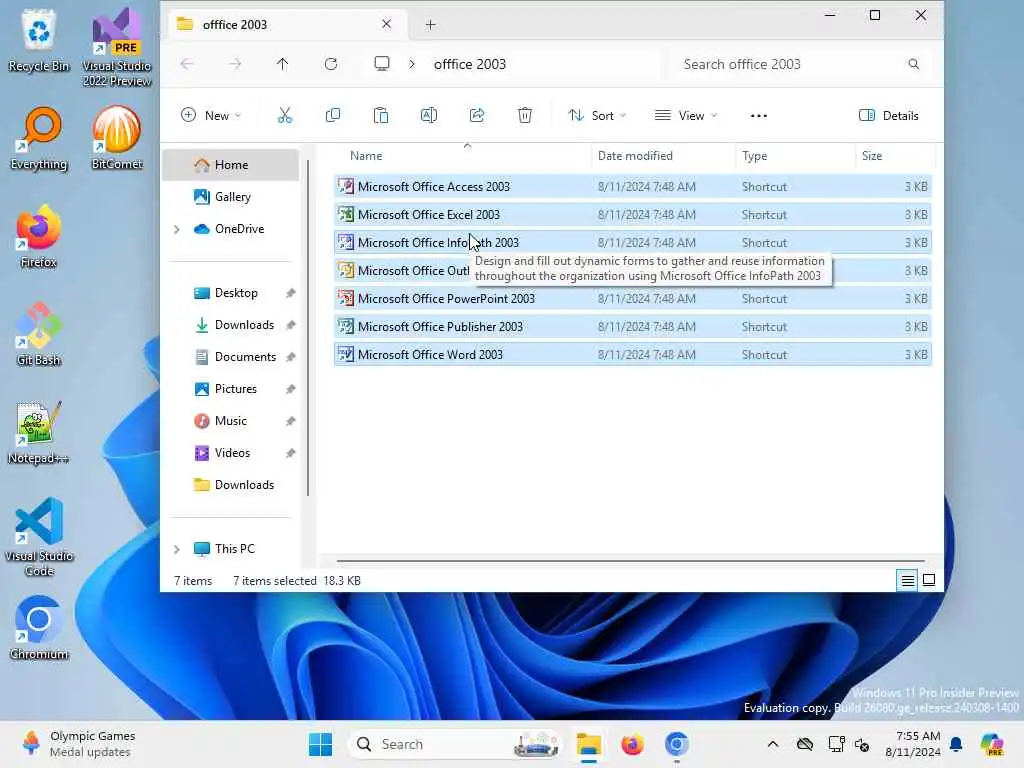This screenshot has height=768, width=1024.
Task: Click the Forward navigation arrow
Action: [x=235, y=64]
